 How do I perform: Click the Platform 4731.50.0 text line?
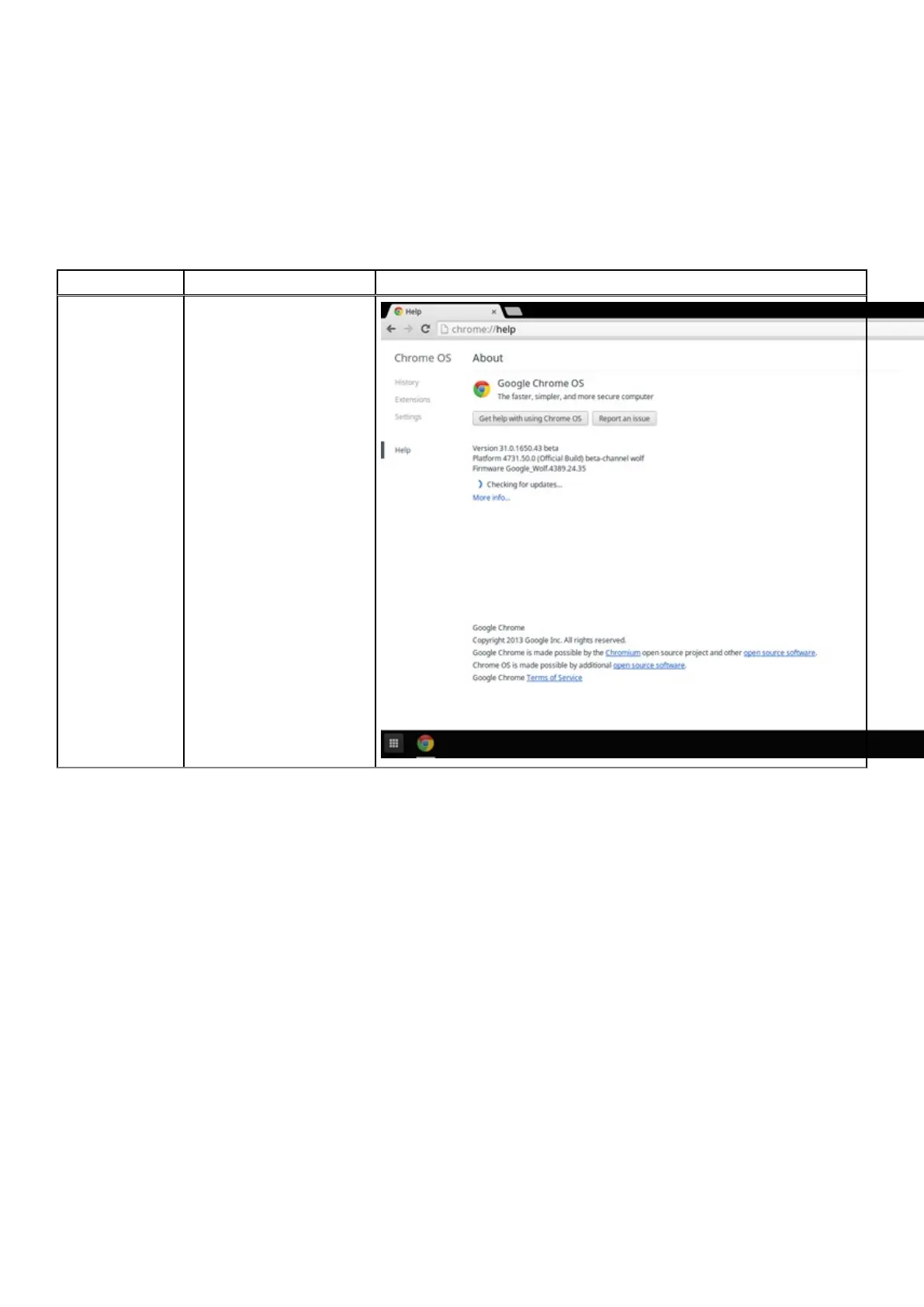click(x=558, y=458)
